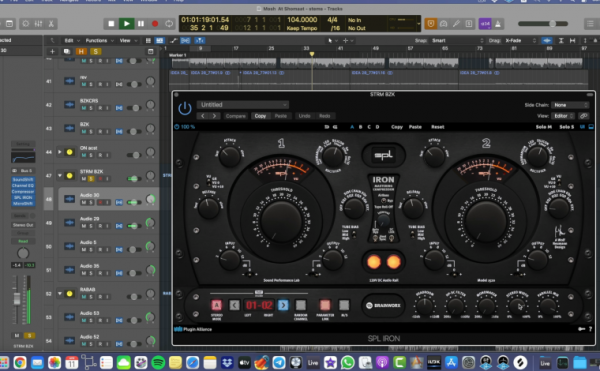This screenshot has width=600, height=371.
Task: Go to previous plugin preset
Action: 203,116
